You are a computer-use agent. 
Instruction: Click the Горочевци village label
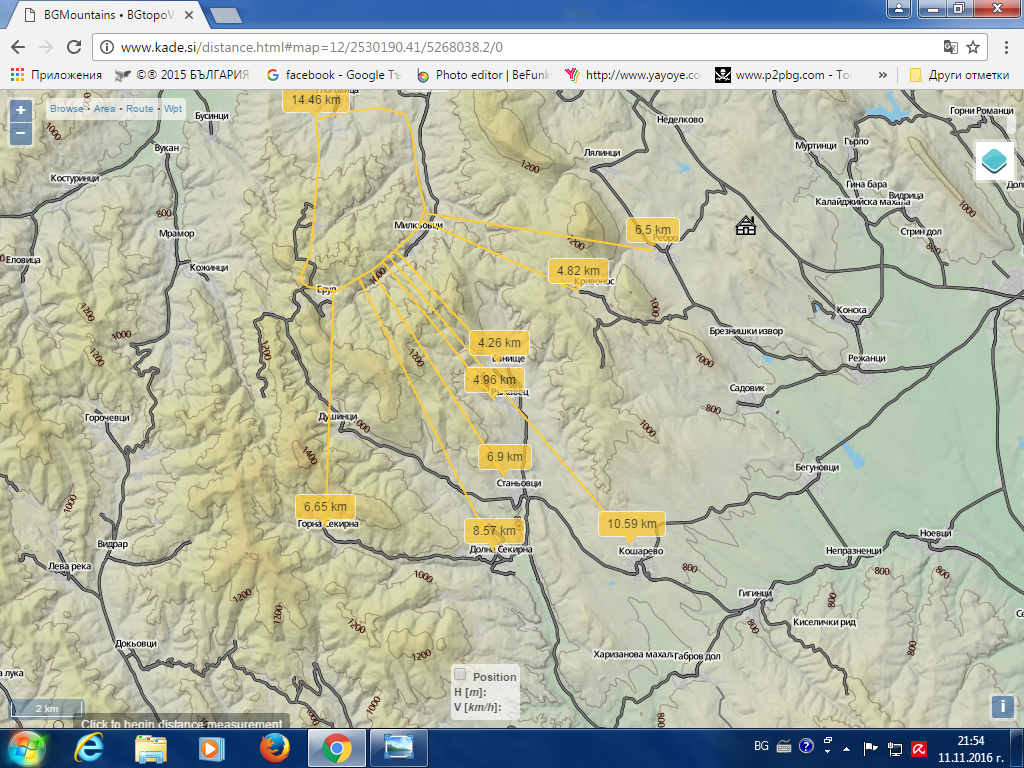tap(107, 418)
